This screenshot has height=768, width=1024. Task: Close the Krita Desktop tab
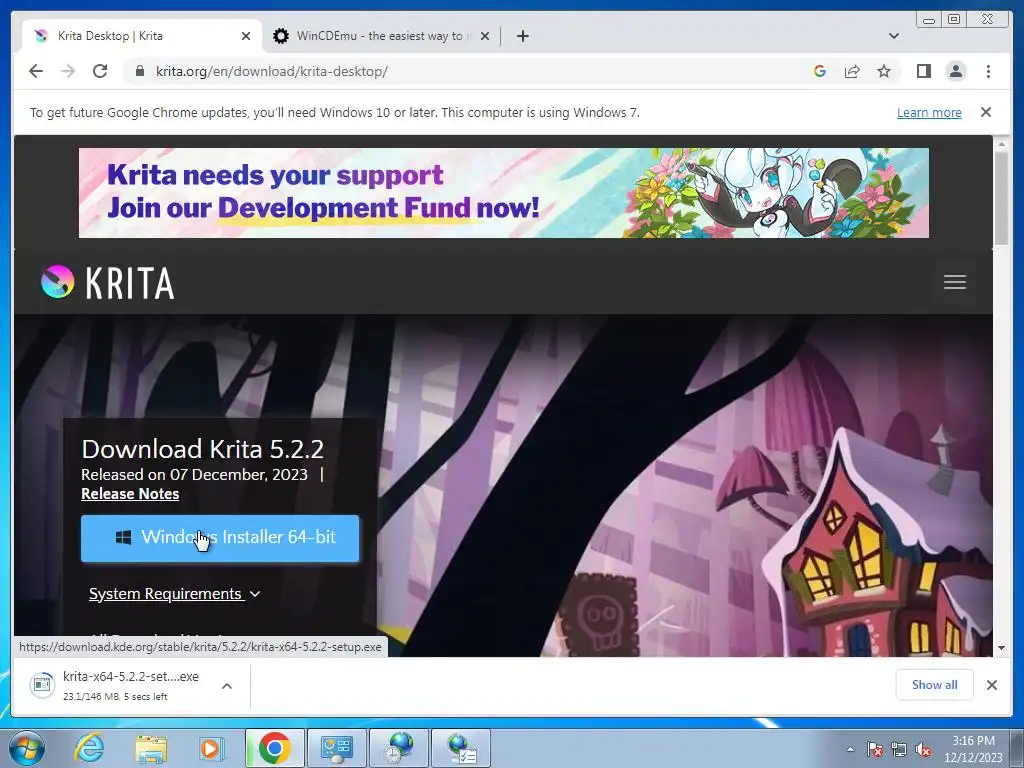click(x=246, y=36)
